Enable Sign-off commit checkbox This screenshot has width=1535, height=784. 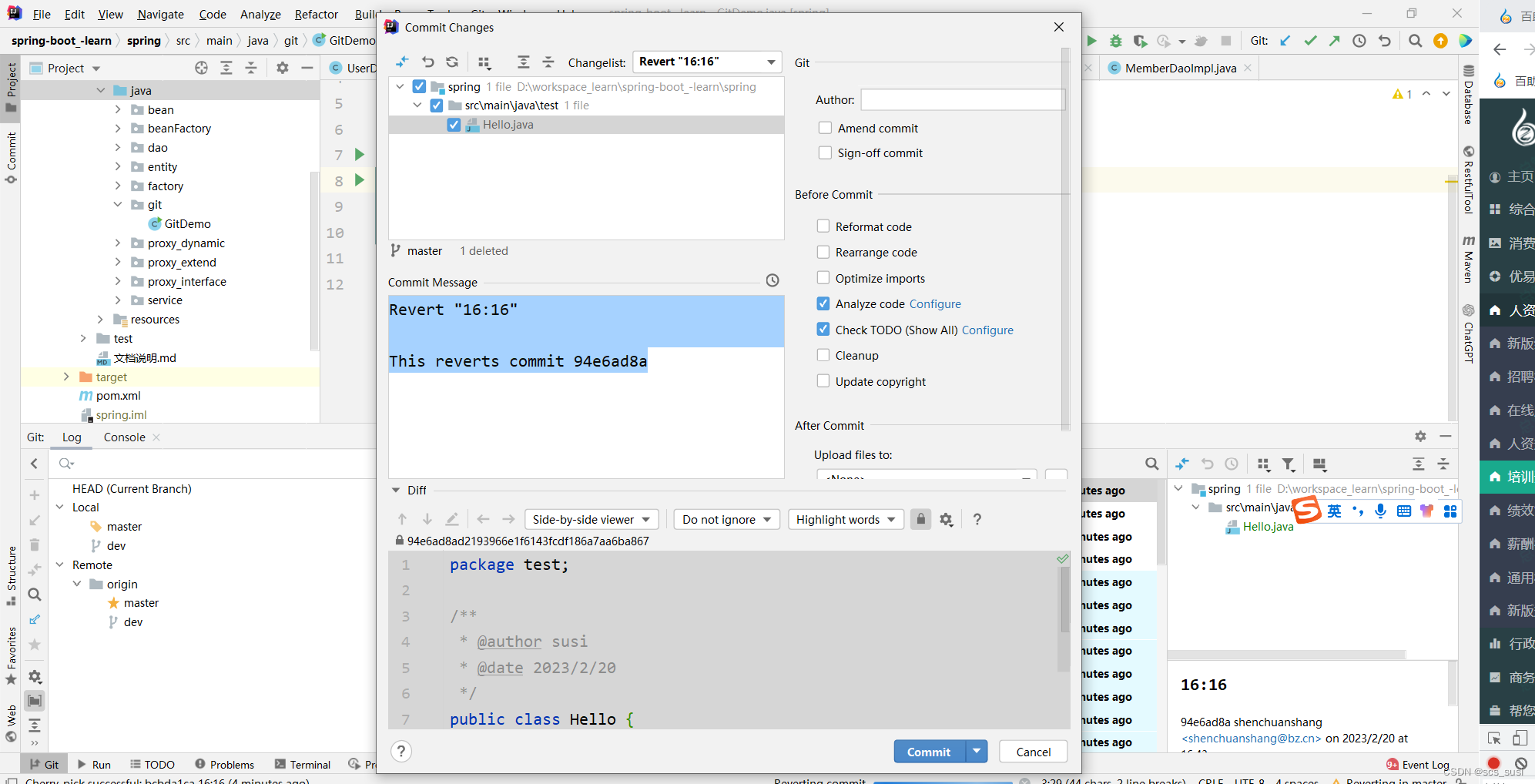pyautogui.click(x=825, y=152)
